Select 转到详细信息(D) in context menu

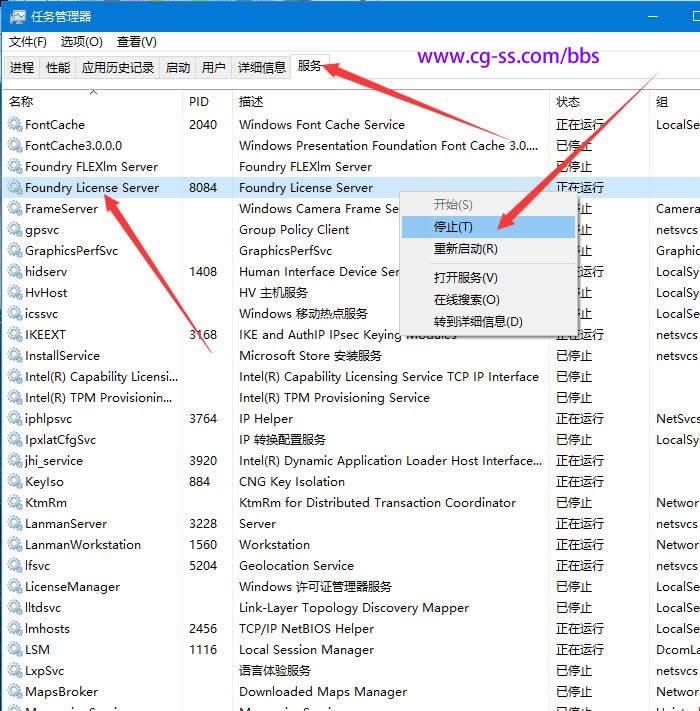click(477, 322)
